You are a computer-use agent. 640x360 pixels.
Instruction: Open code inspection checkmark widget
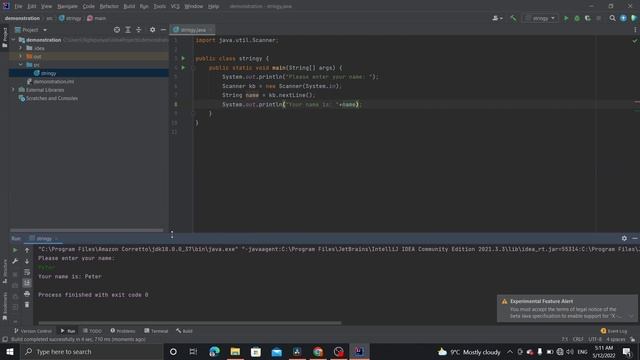635,40
